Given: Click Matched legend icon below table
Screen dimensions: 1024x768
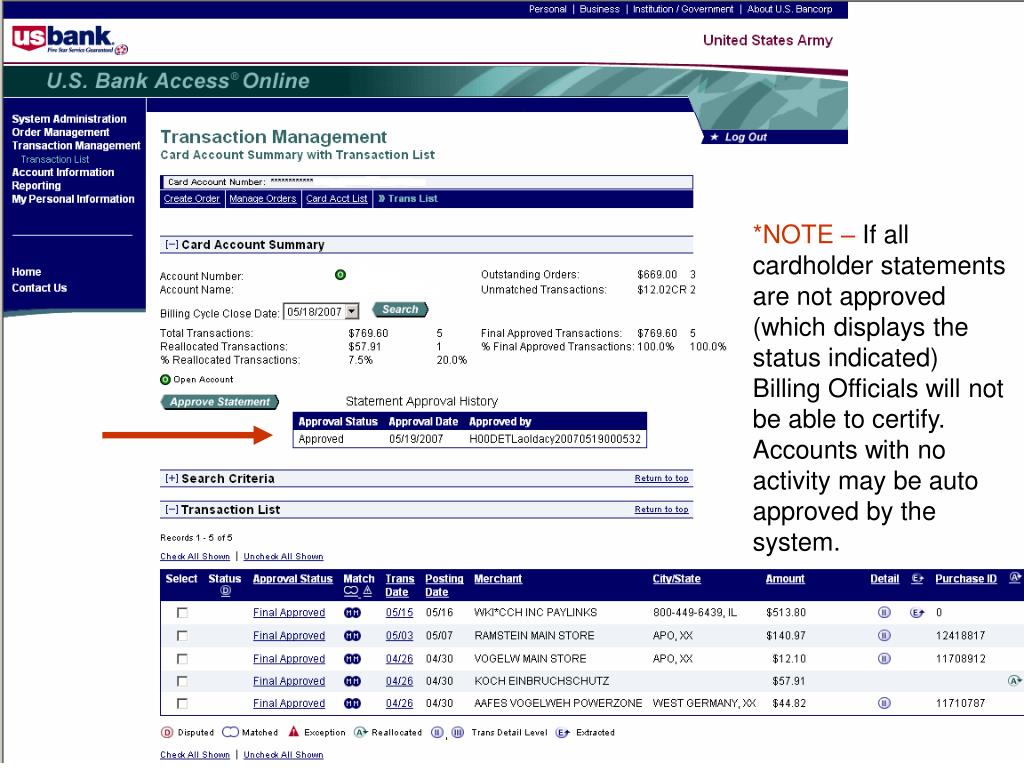Looking at the screenshot, I should 231,733.
